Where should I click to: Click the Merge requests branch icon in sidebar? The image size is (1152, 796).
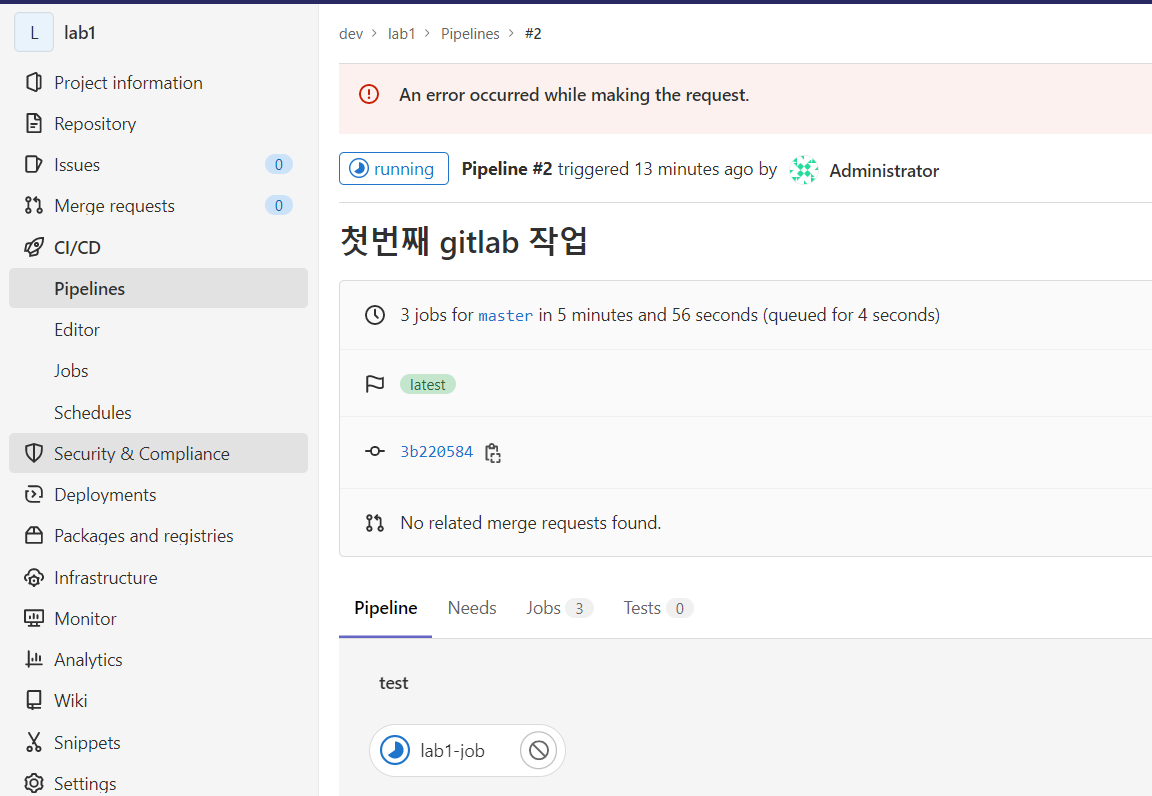[x=34, y=205]
